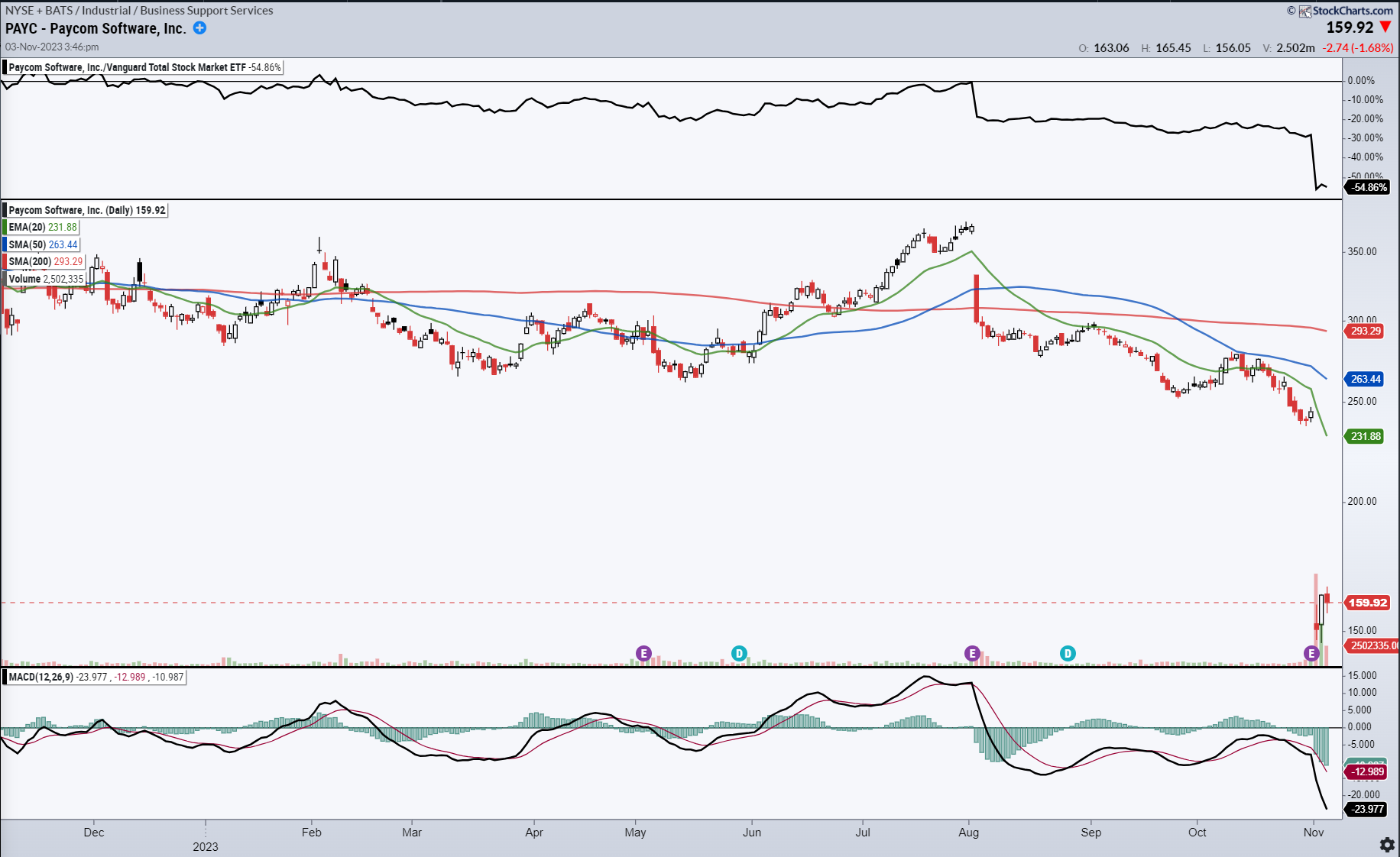The image size is (1400, 857).
Task: Click the -12.989 MACD signal axis tag
Action: 1366,771
